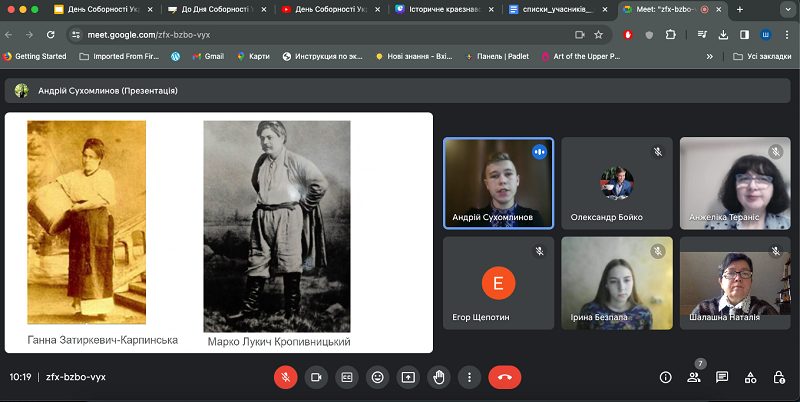Toggle the camera button
Viewport: 800px width, 402px height.
point(316,378)
